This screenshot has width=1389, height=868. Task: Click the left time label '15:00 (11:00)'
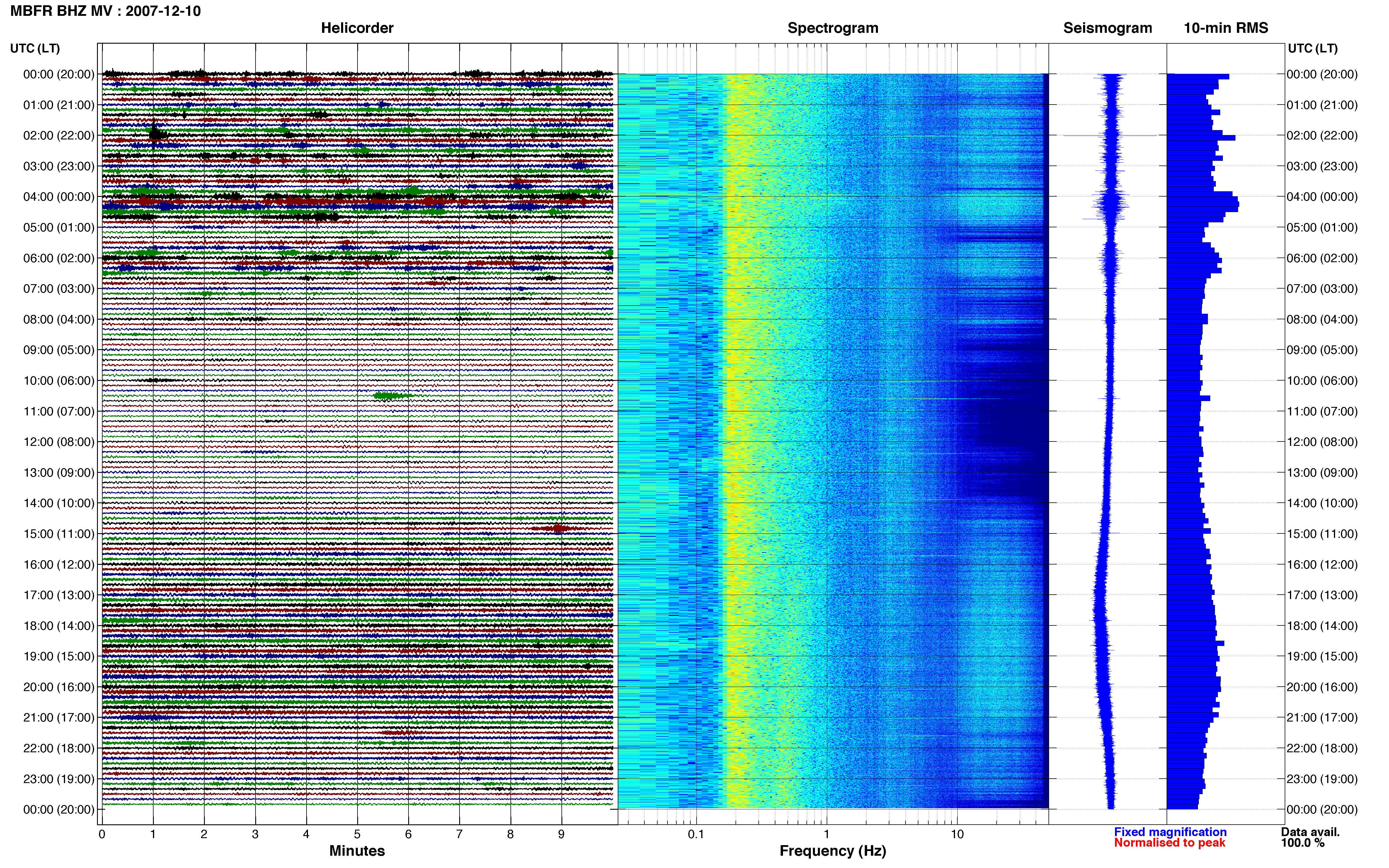pyautogui.click(x=59, y=534)
